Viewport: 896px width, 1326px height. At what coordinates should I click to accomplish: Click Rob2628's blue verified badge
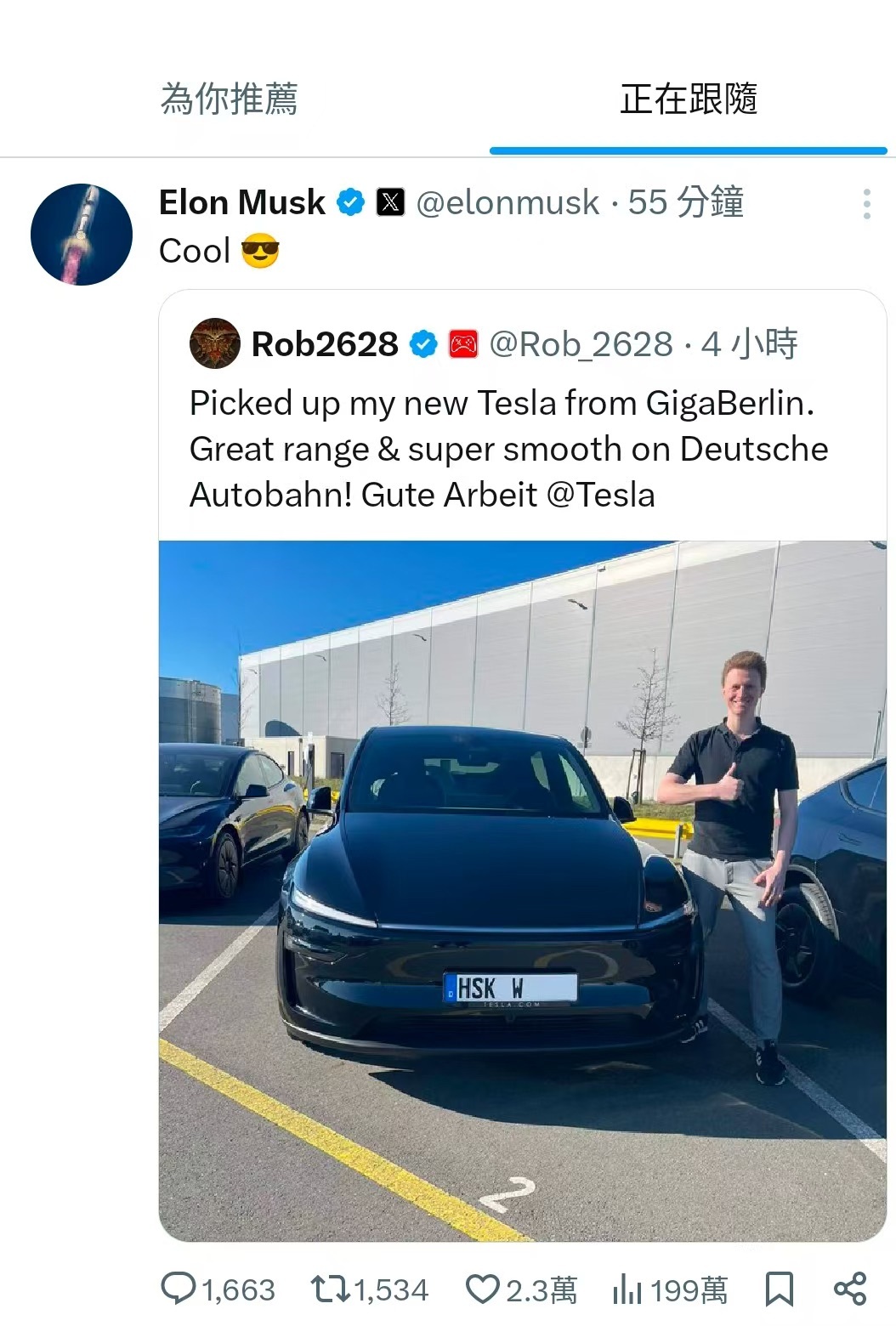423,344
